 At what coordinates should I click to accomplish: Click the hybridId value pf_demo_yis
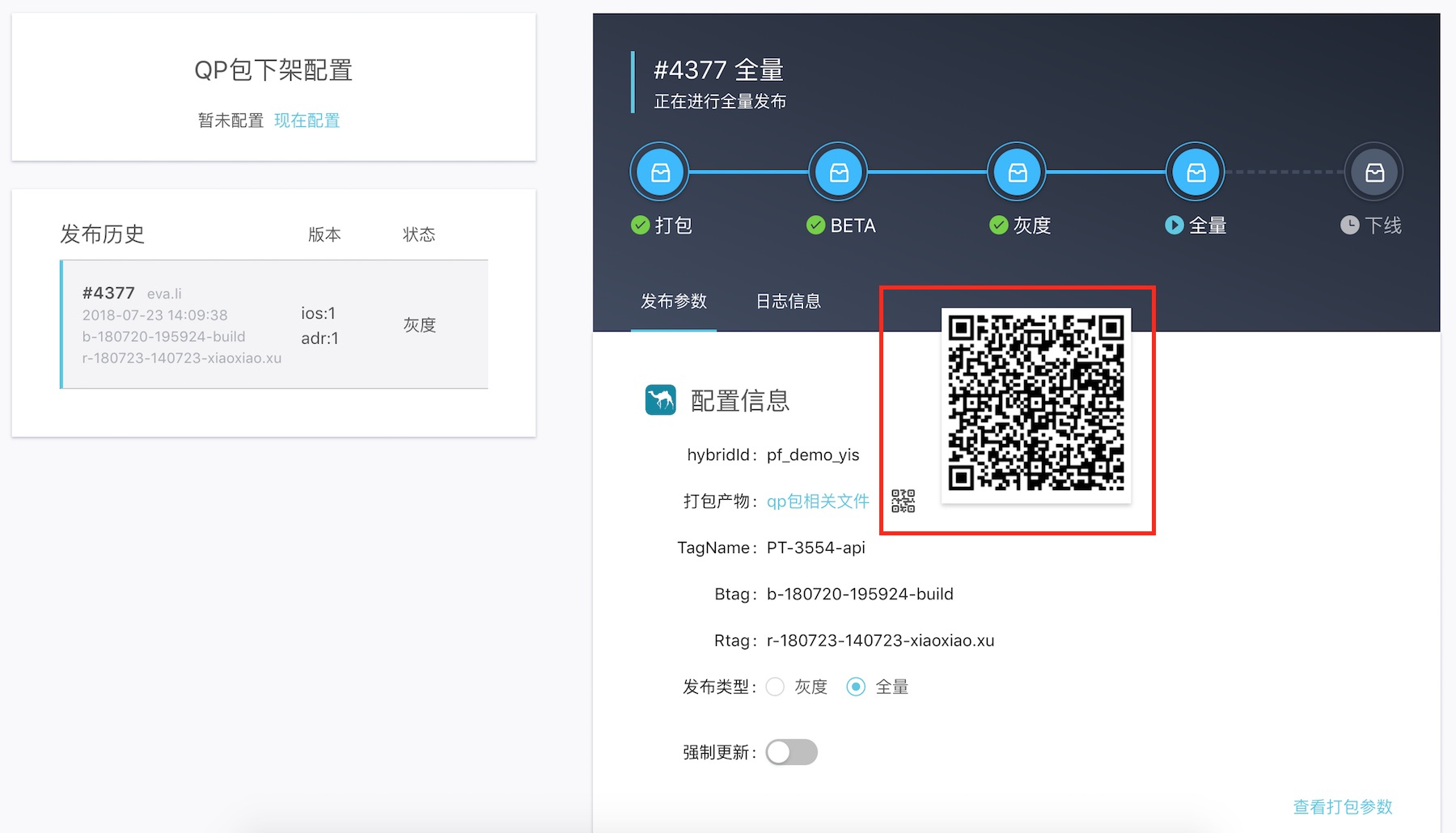coord(813,455)
